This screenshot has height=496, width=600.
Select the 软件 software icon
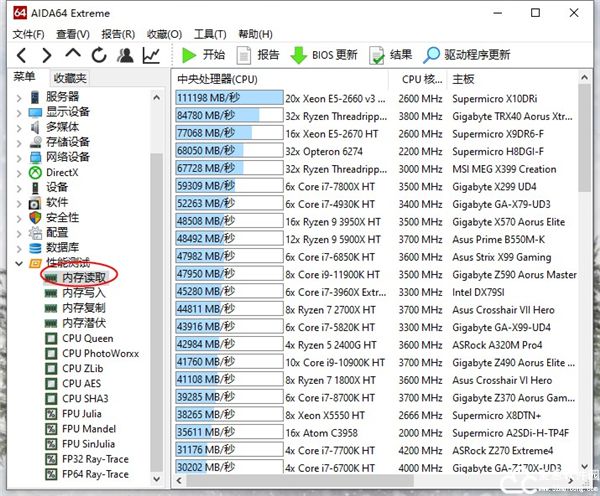(x=35, y=203)
